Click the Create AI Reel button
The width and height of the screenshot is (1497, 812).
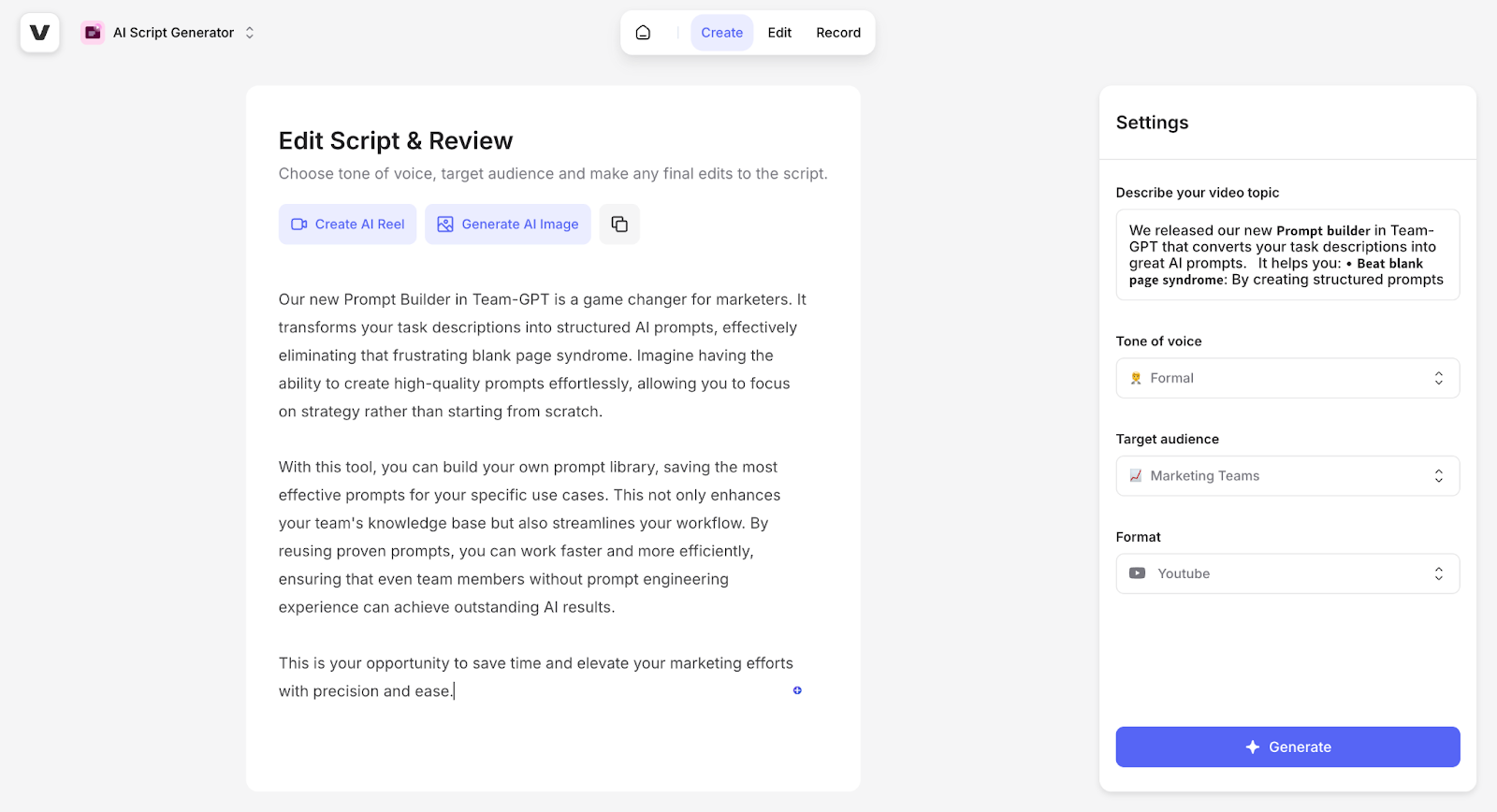[x=347, y=225]
